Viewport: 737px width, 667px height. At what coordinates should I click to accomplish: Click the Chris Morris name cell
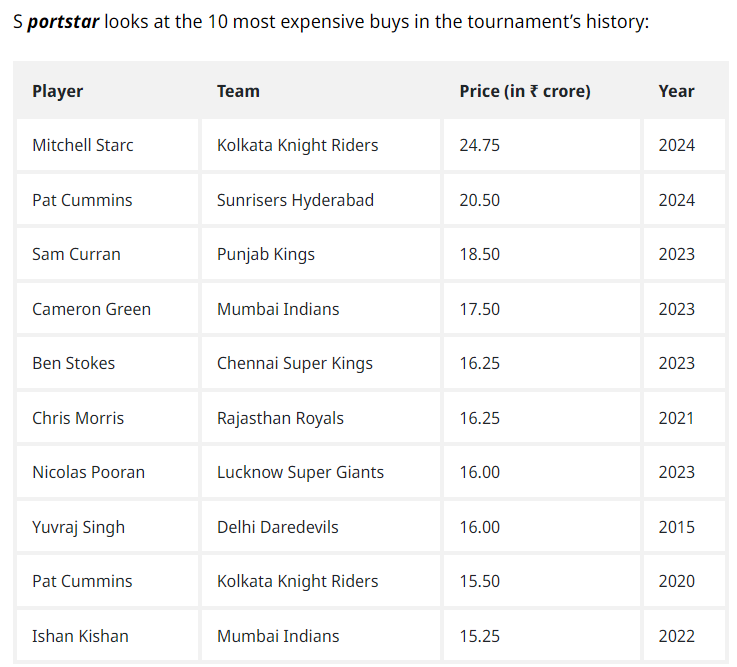(x=78, y=418)
